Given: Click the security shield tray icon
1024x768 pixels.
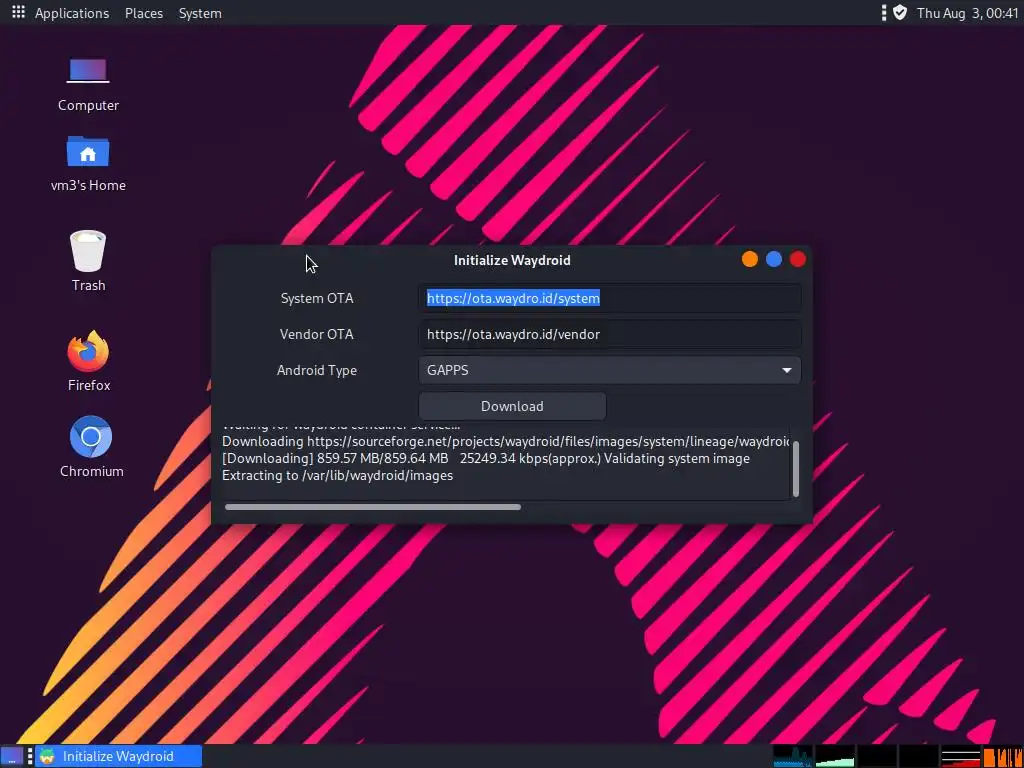Looking at the screenshot, I should pyautogui.click(x=900, y=12).
